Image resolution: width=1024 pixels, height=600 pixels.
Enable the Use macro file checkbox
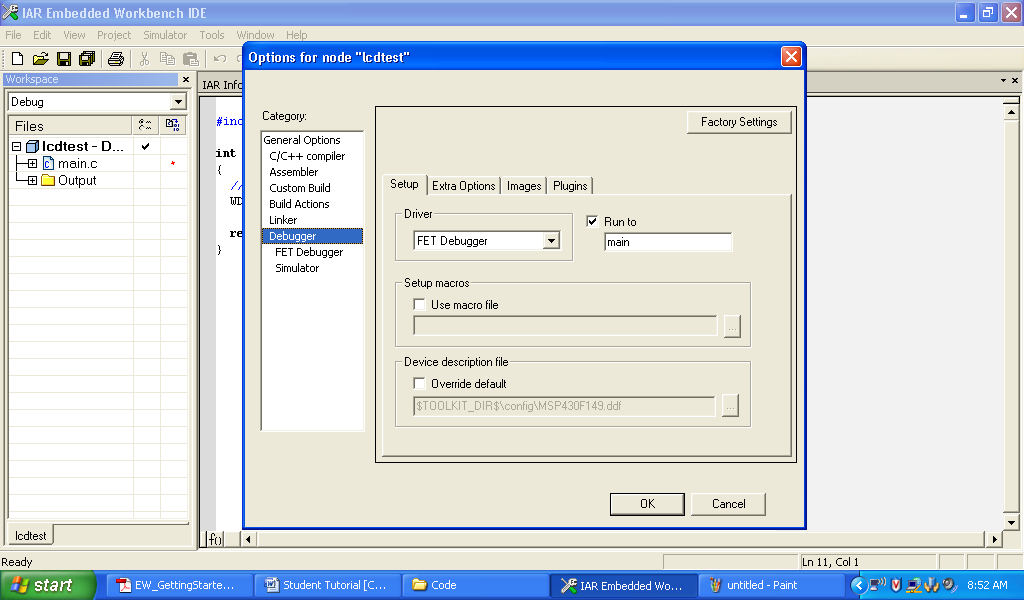419,304
